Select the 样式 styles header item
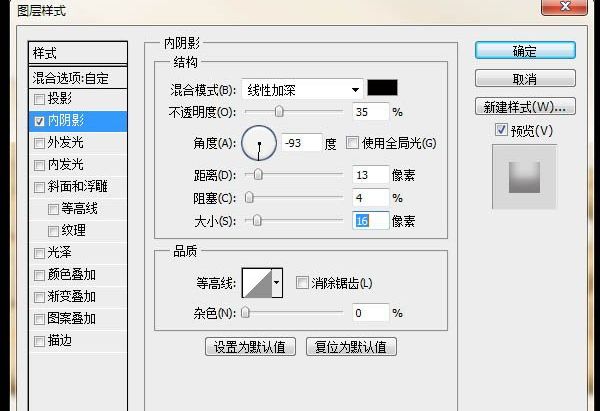Image resolution: width=600 pixels, height=411 pixels. (78, 53)
